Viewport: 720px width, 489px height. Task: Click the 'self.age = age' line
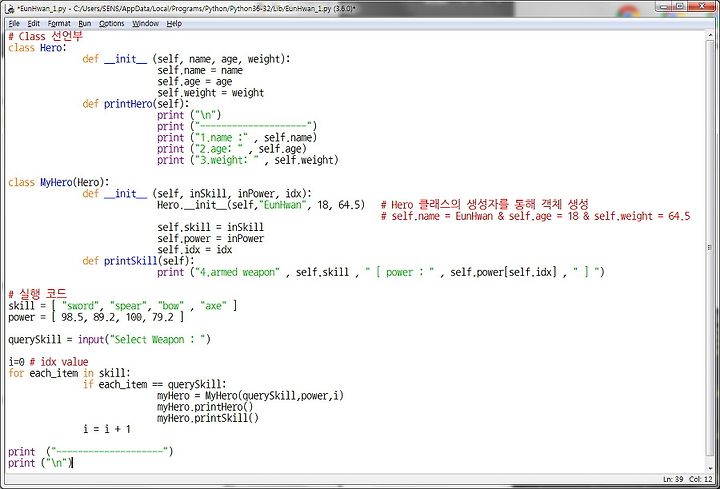[194, 82]
